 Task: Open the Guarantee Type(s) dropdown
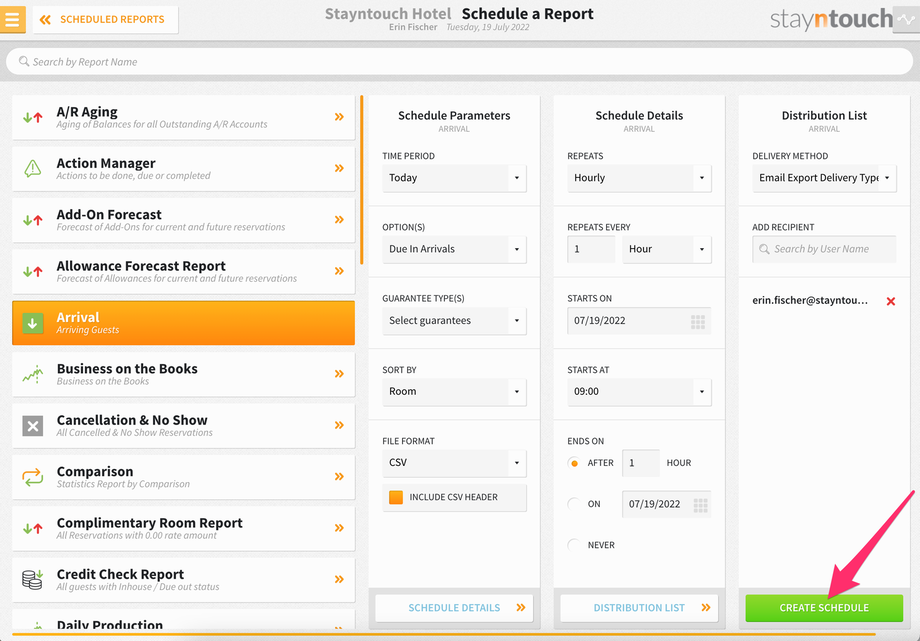454,320
